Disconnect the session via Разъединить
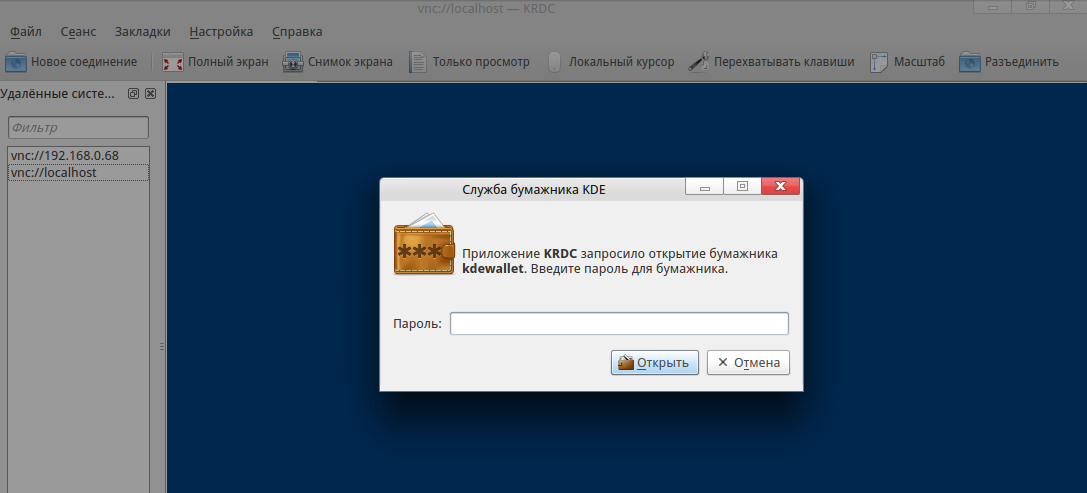This screenshot has width=1087, height=493. [1009, 62]
